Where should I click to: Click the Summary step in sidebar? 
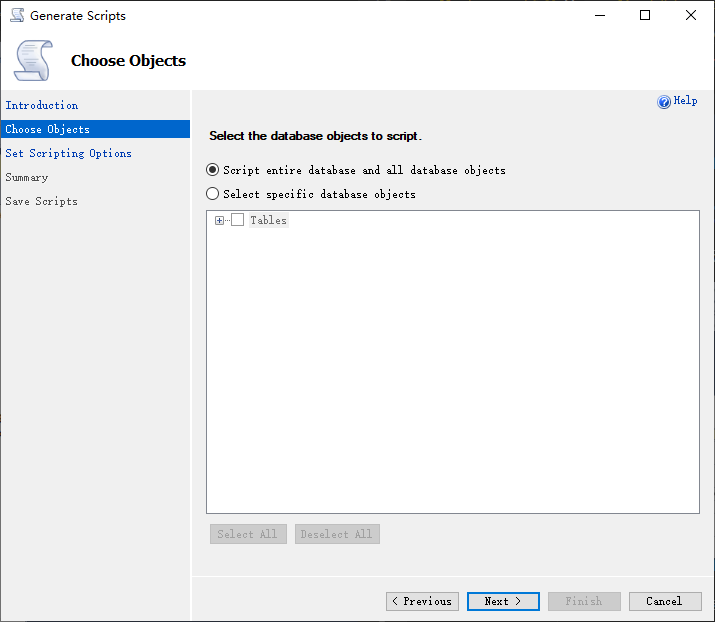point(27,177)
